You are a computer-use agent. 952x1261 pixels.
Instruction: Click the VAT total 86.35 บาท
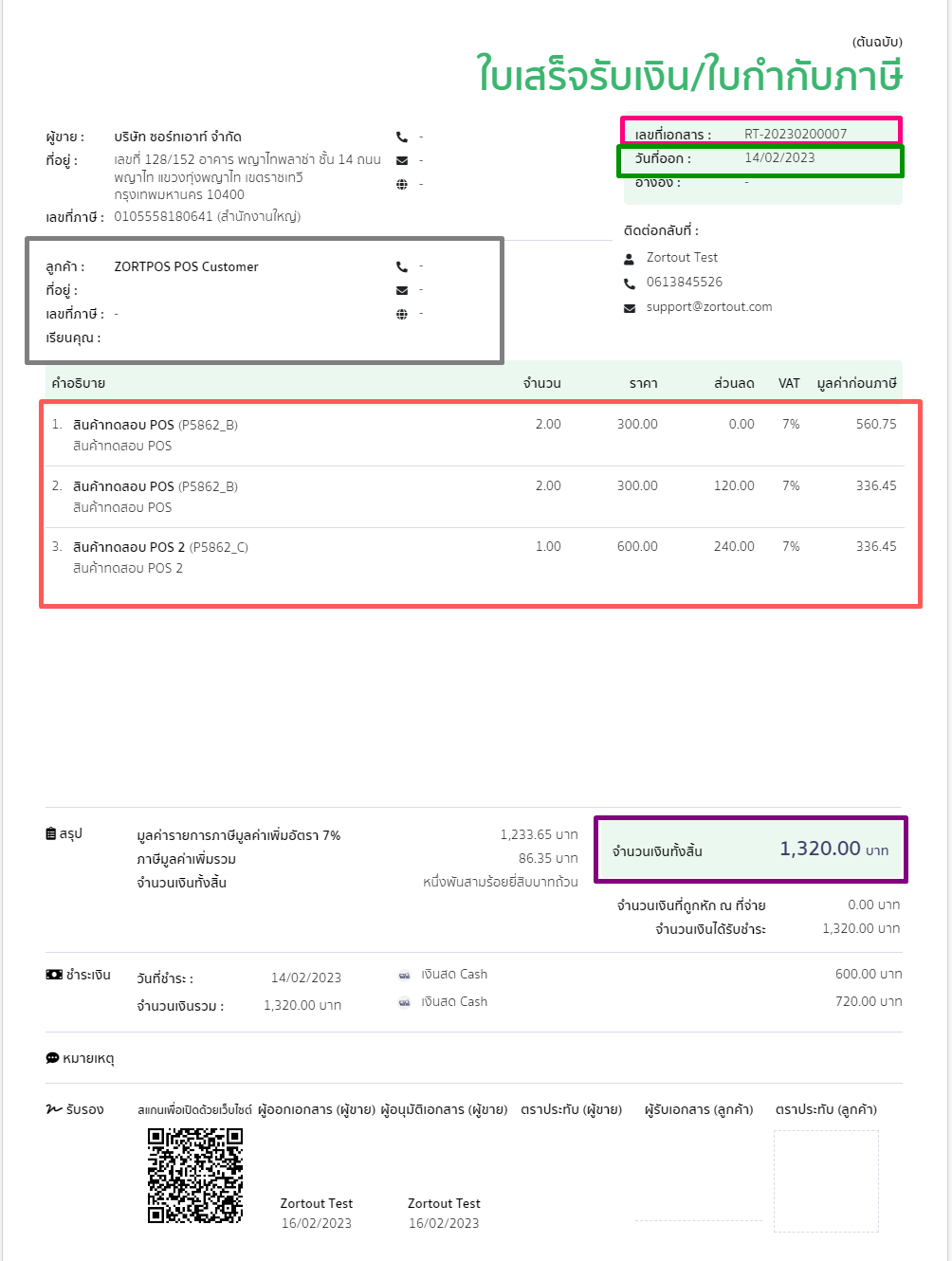548,858
